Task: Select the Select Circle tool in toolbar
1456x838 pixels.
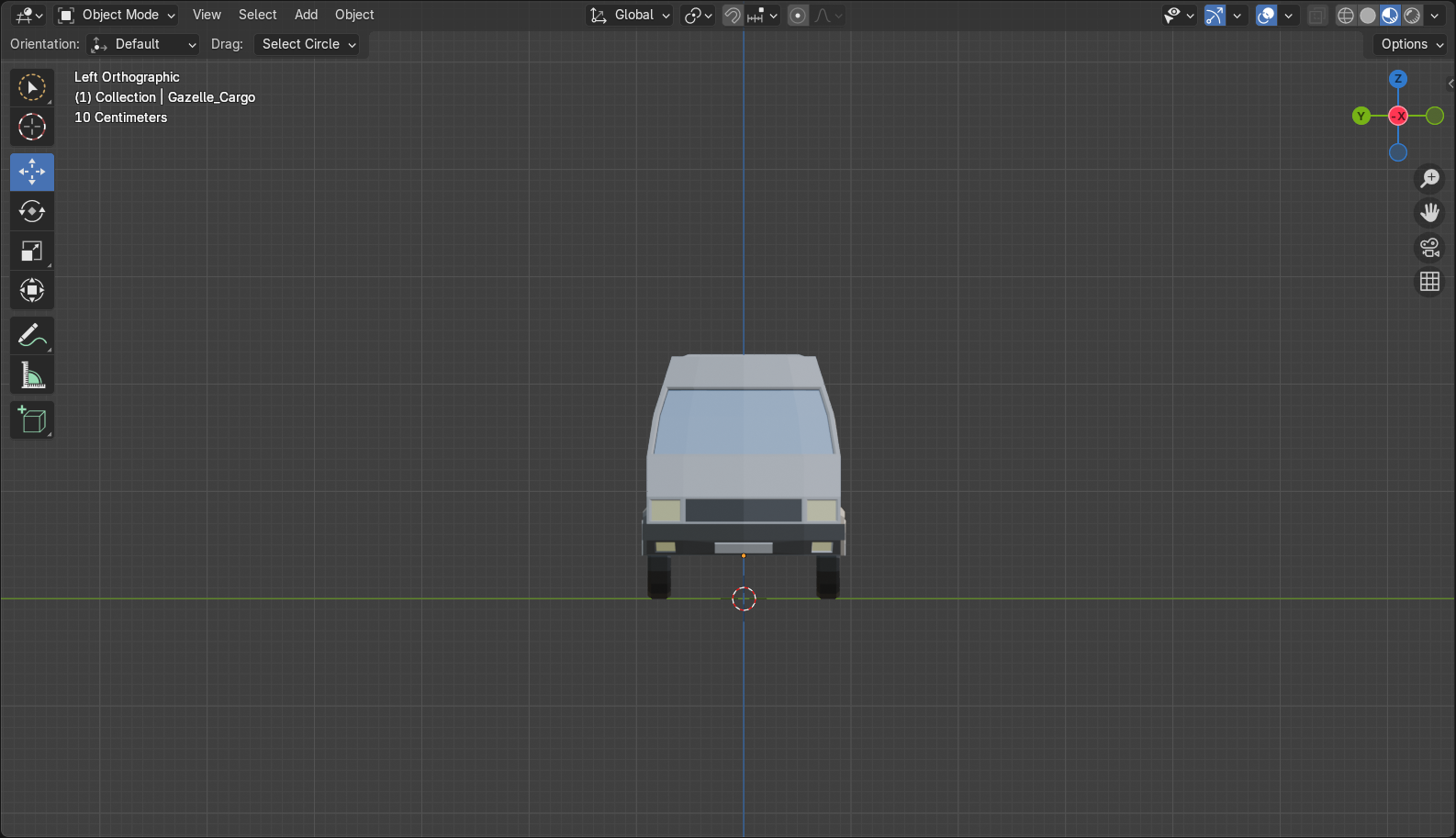Action: tap(32, 87)
